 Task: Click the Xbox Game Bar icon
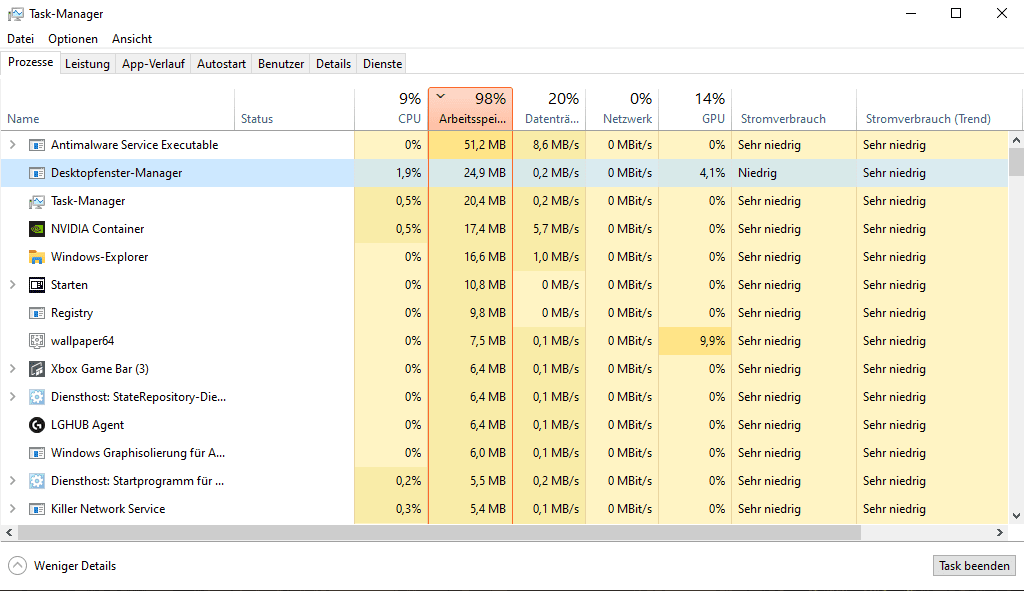pos(37,369)
